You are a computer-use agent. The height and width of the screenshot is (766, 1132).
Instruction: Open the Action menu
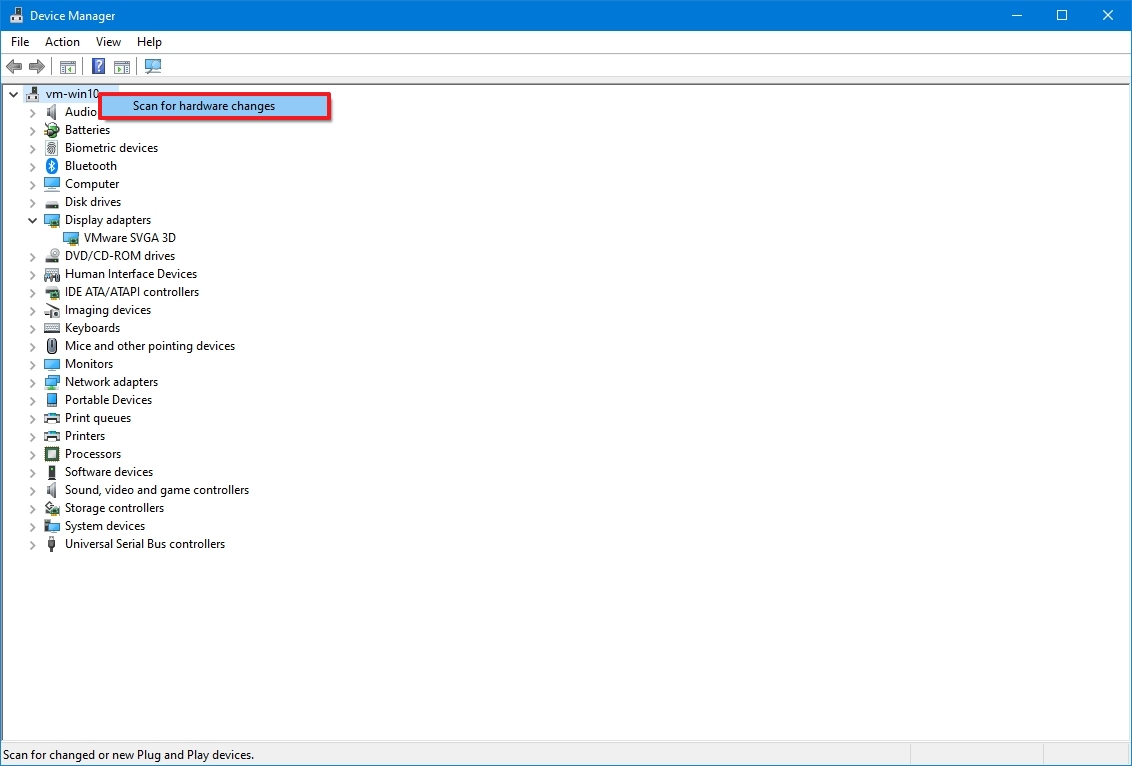[62, 42]
